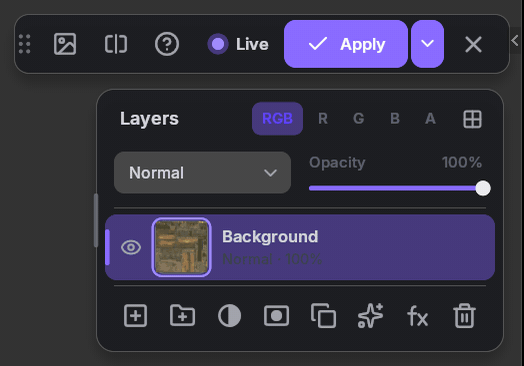Open the AI sparkle tools icon
This screenshot has height=366, width=524.
tap(370, 315)
